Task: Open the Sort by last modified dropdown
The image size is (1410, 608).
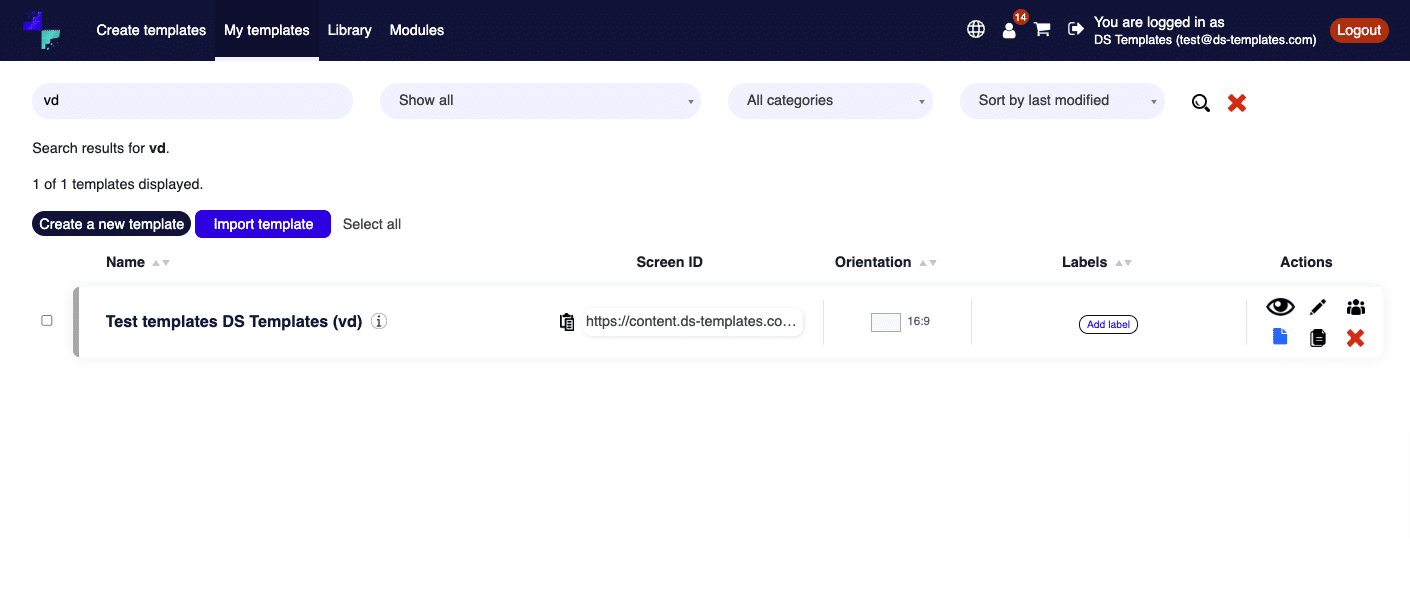Action: (1062, 100)
